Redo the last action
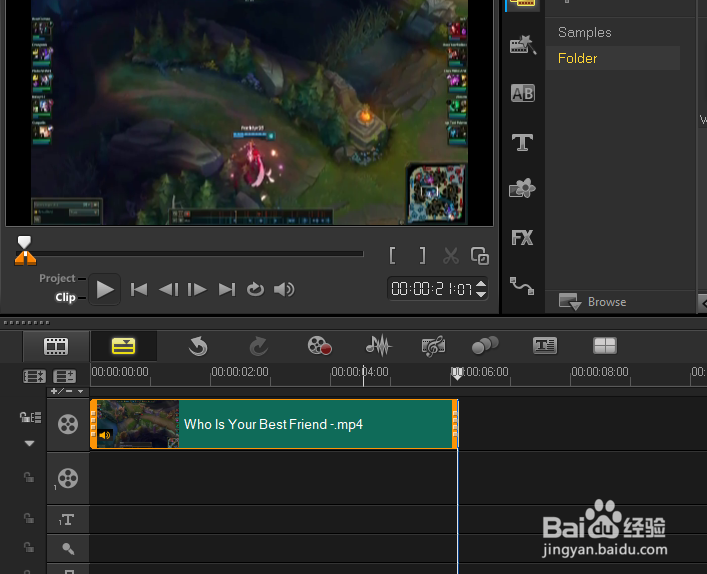 point(258,346)
